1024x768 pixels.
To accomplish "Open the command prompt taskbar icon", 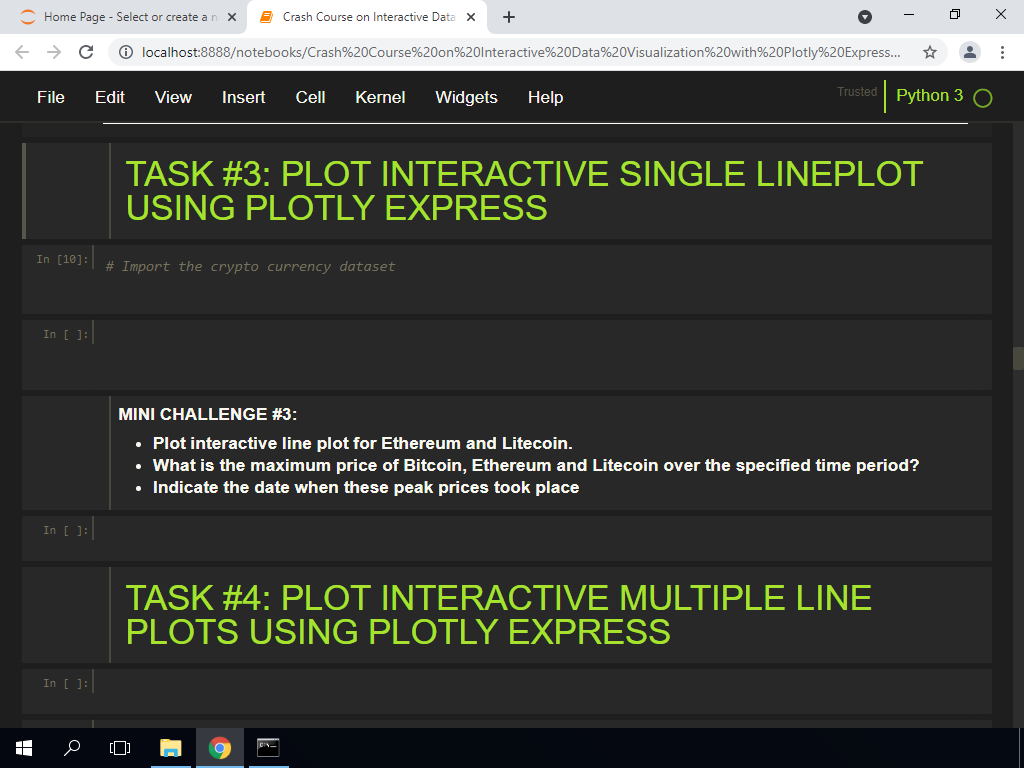I will [x=268, y=748].
